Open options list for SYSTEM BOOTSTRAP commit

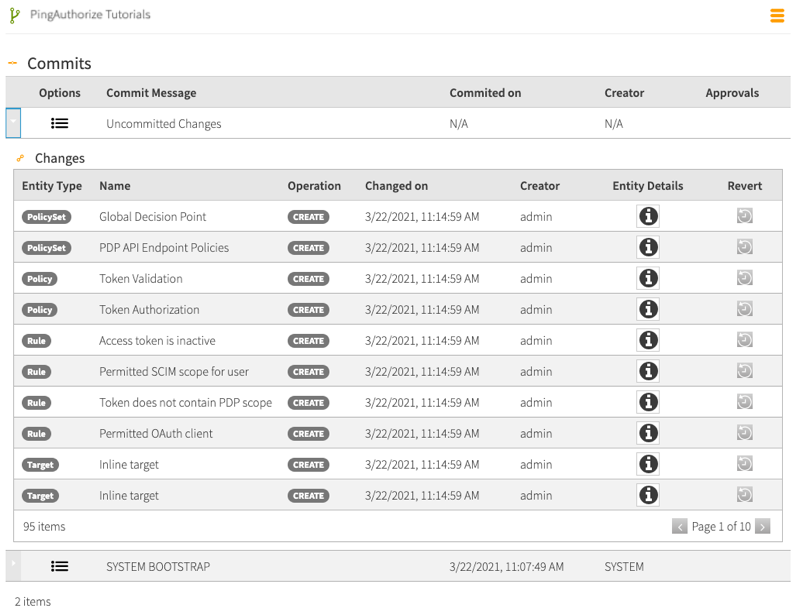click(x=60, y=566)
